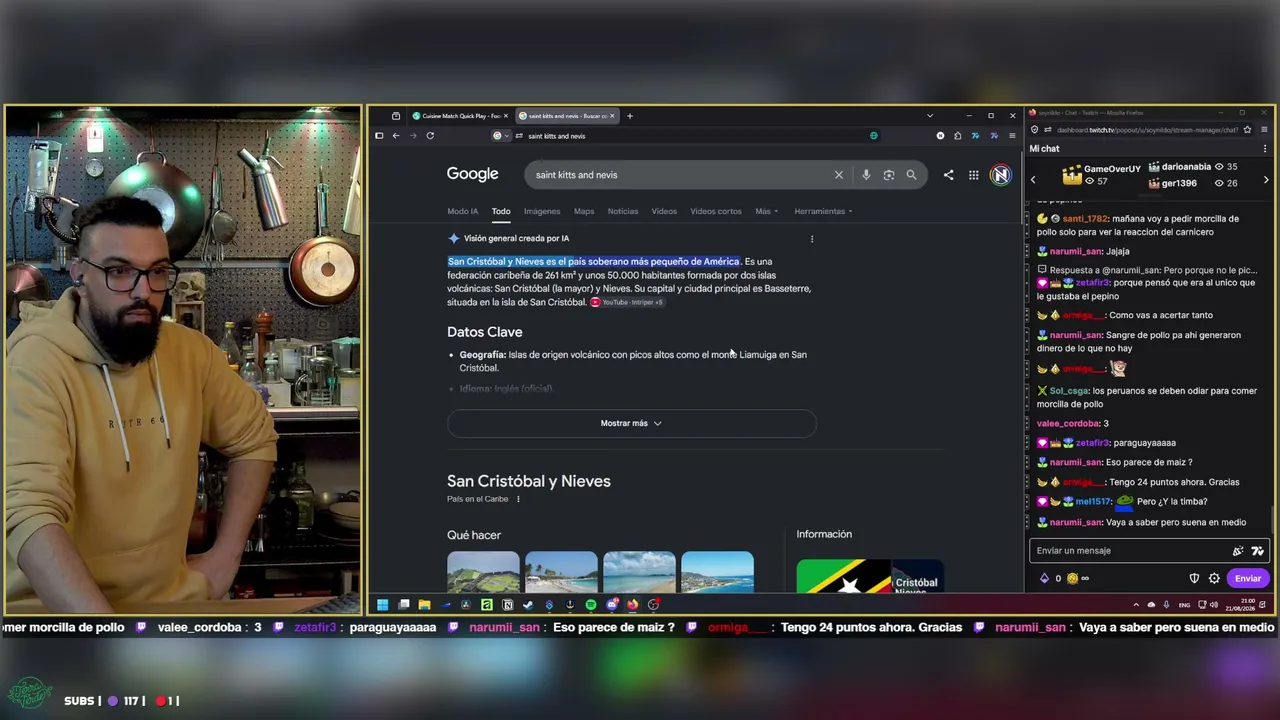
Task: Close the saint kitts and nevis tab
Action: pos(612,116)
